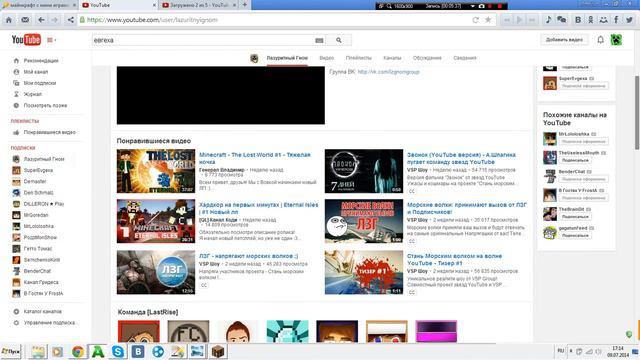The width and height of the screenshot is (640, 360).
Task: Launch Chrome from the taskbar
Action: (78, 351)
